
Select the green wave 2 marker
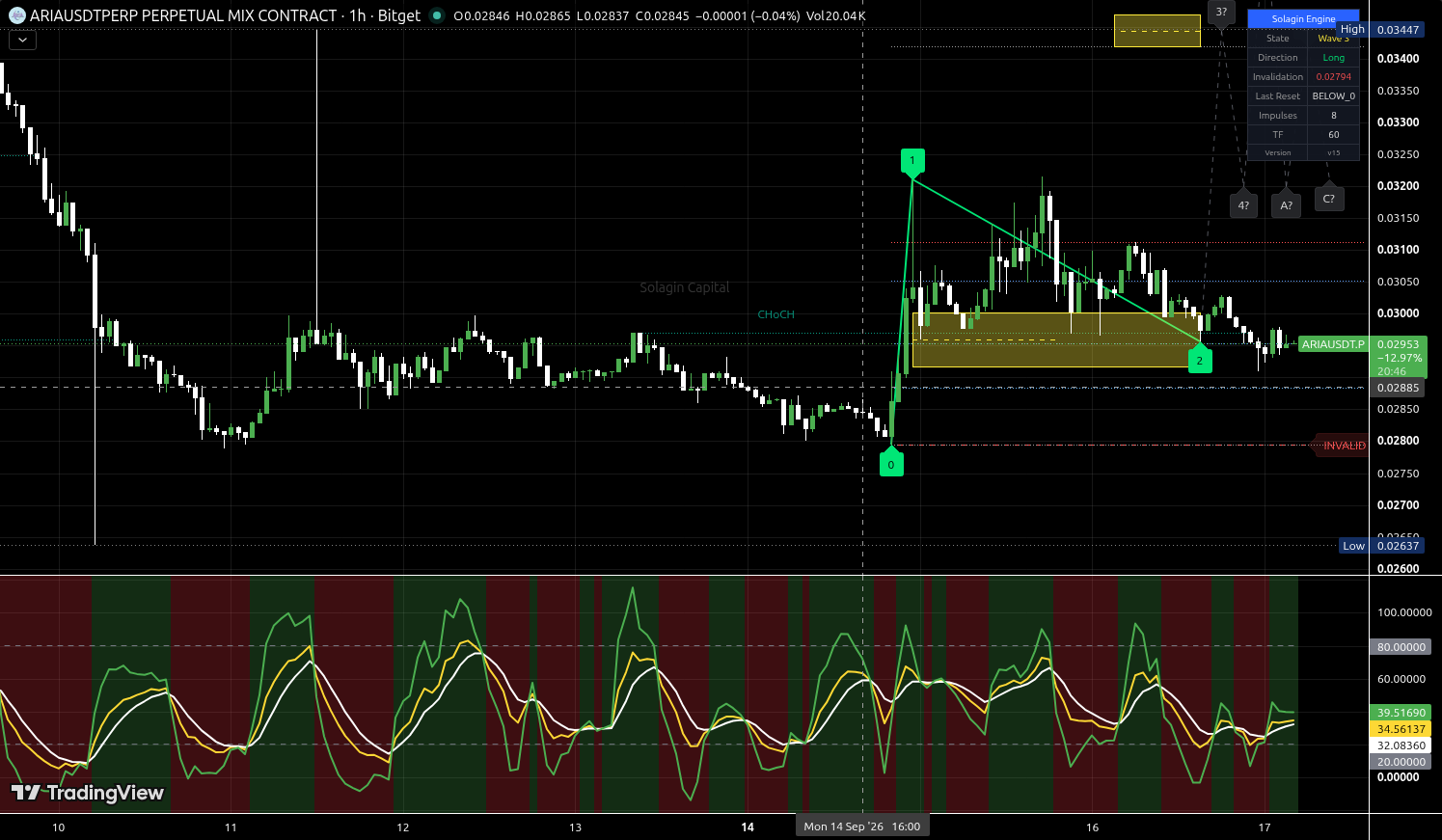[1200, 359]
